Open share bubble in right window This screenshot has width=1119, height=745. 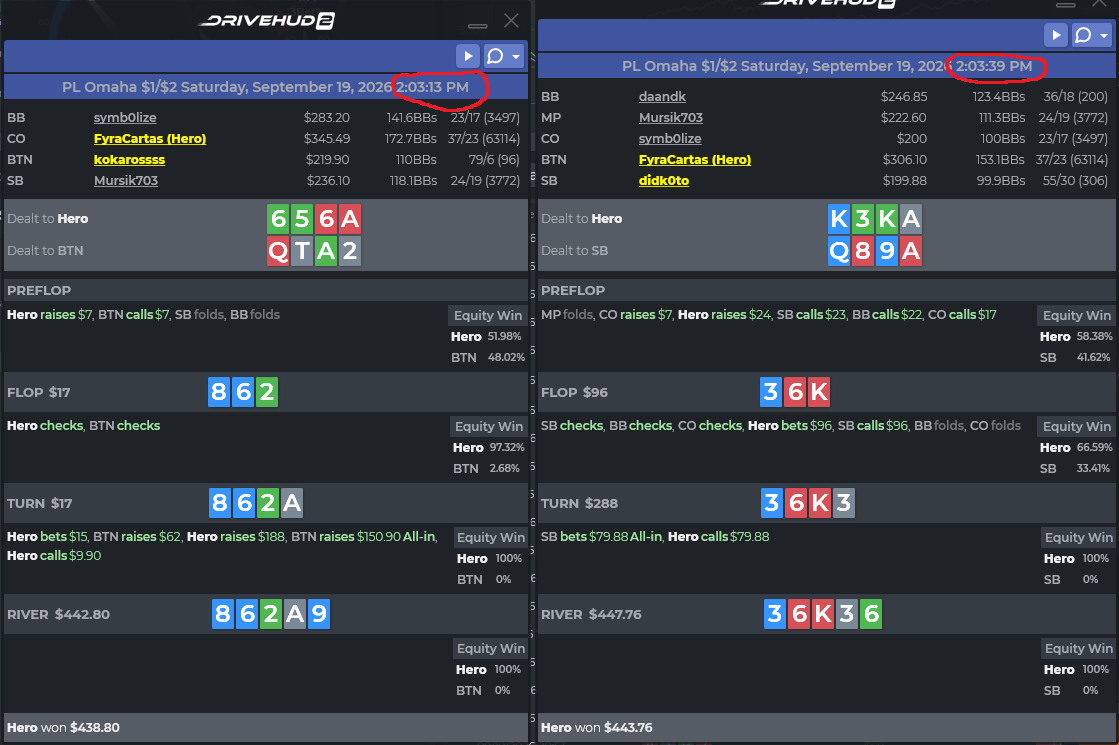(1083, 35)
